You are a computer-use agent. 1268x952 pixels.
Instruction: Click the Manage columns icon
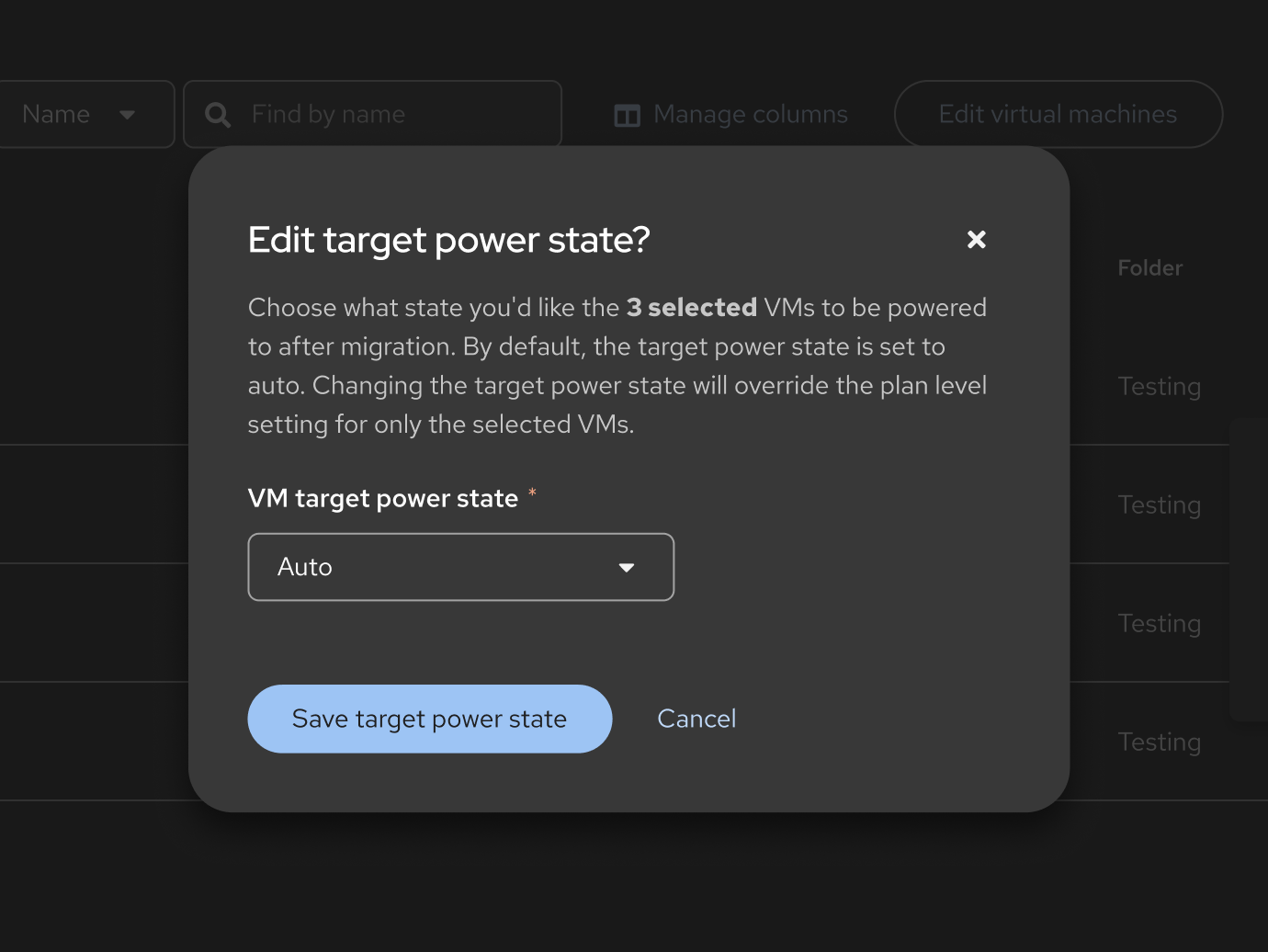click(627, 115)
